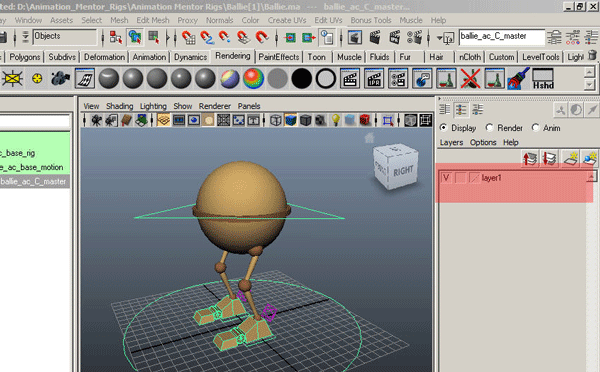Open the Create UVs menu
This screenshot has height=372, width=600.
tap(287, 20)
